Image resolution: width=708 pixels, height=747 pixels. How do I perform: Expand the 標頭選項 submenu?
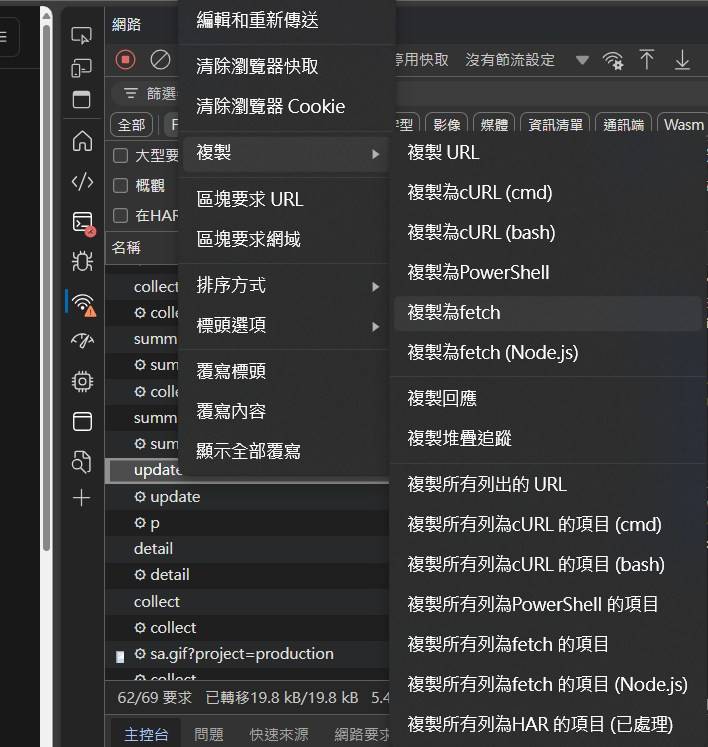pos(286,326)
